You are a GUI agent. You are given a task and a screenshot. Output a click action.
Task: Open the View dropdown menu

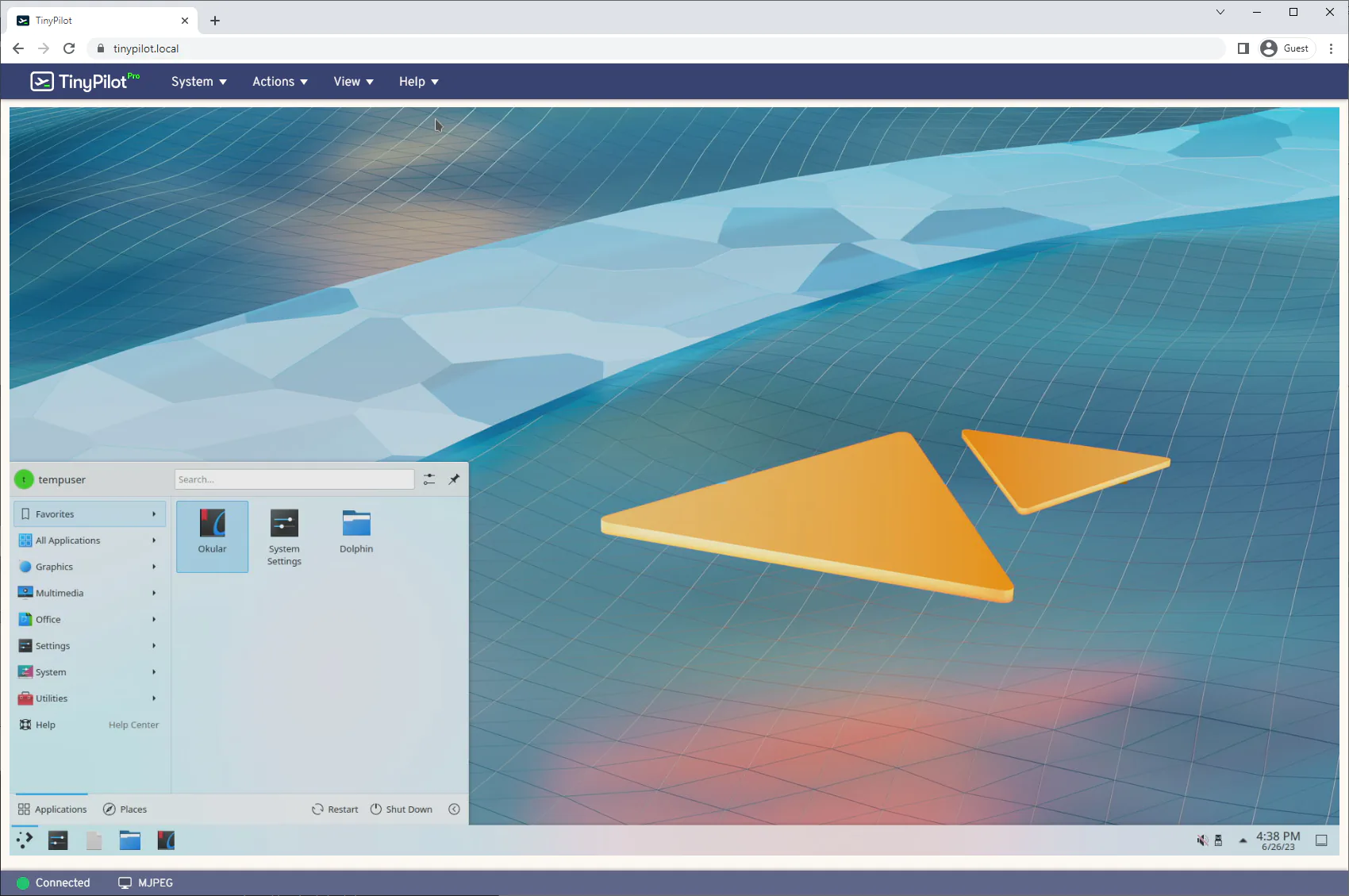[x=353, y=82]
